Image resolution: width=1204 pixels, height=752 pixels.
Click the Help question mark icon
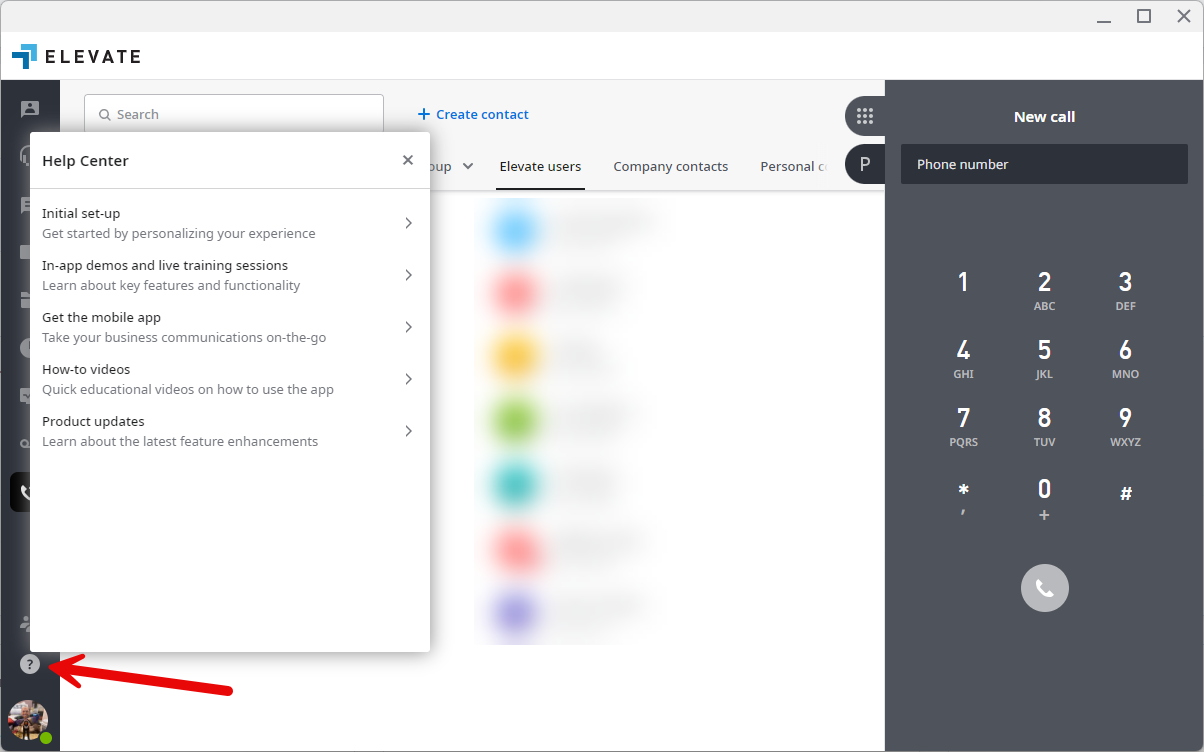30,664
